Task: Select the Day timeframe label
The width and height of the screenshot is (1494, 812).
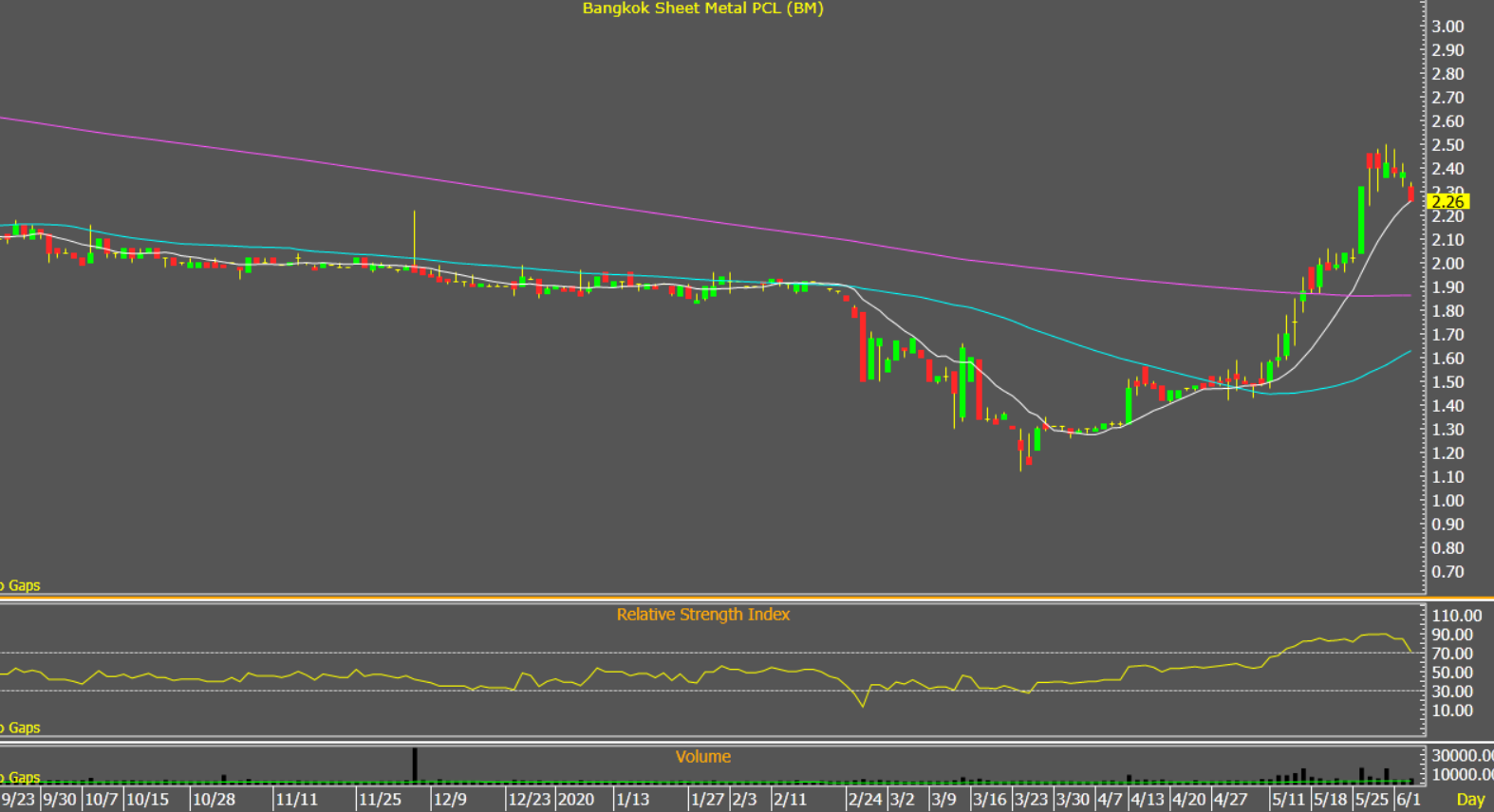Action: [x=1470, y=800]
